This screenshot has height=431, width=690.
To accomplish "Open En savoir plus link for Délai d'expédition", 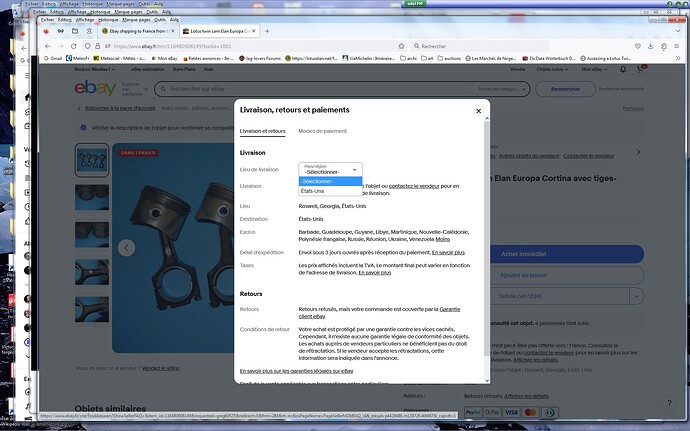I will tap(448, 252).
